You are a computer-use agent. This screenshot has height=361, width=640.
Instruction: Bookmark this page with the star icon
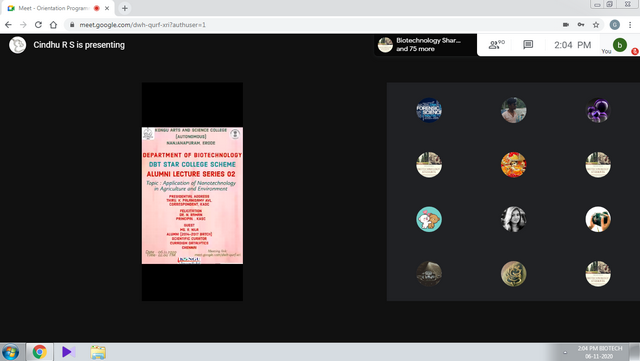pos(596,25)
